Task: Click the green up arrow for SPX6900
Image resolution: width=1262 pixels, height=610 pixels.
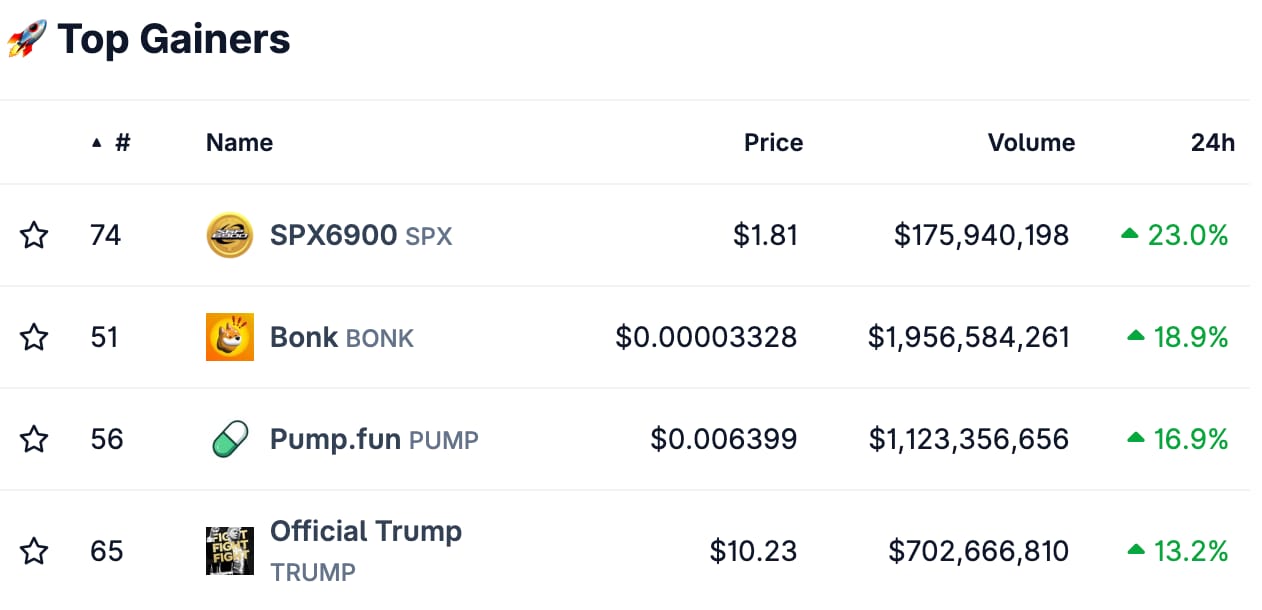Action: coord(1130,234)
